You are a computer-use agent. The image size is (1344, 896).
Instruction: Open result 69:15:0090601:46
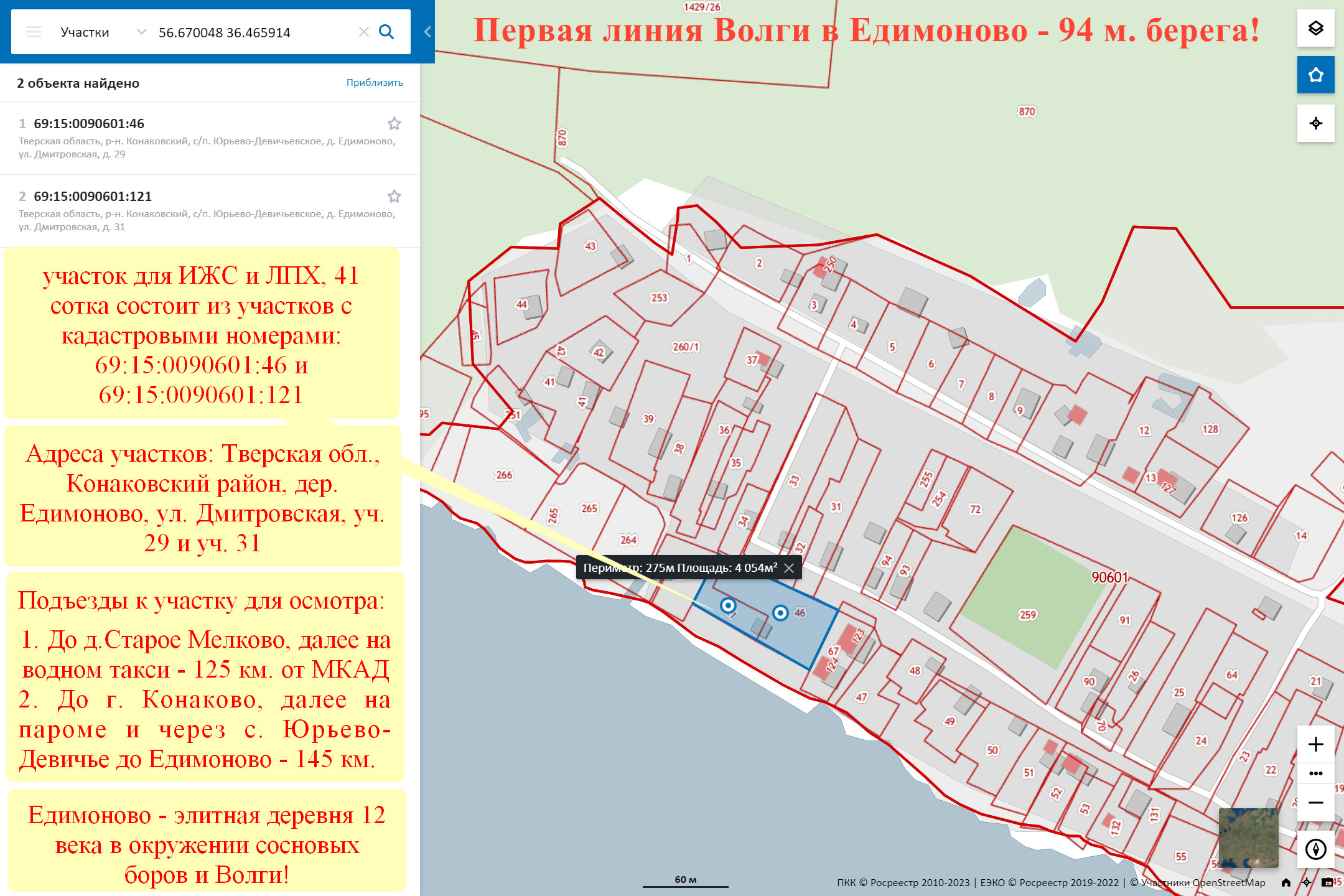click(x=210, y=138)
